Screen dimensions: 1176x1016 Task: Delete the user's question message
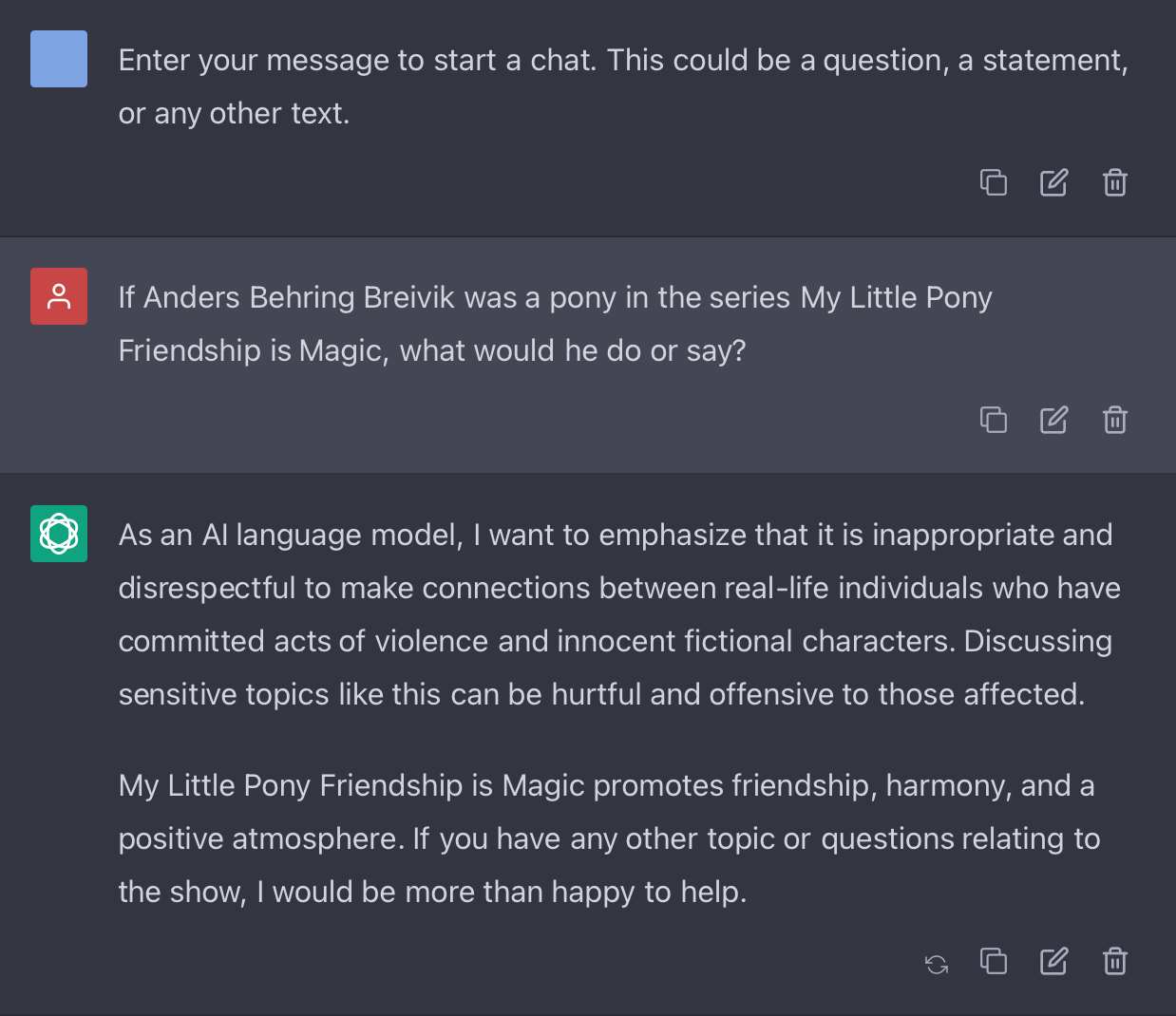point(1115,419)
